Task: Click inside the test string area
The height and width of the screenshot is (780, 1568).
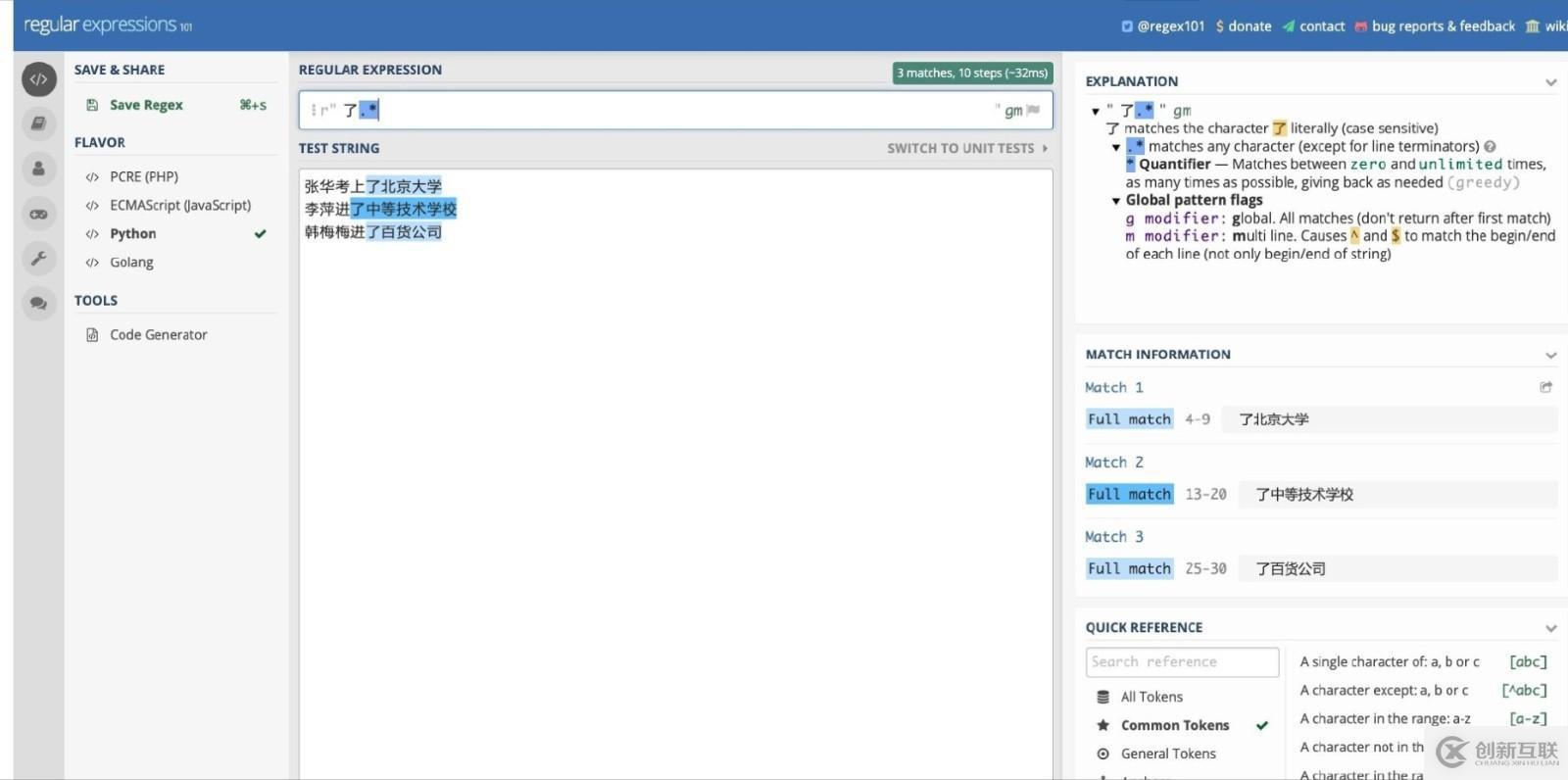Action: (675, 474)
